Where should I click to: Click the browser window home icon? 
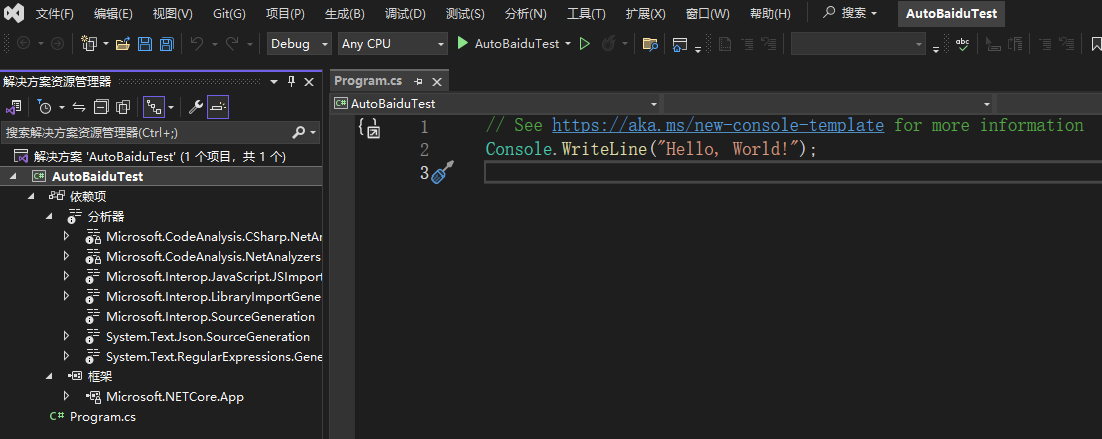pos(680,44)
